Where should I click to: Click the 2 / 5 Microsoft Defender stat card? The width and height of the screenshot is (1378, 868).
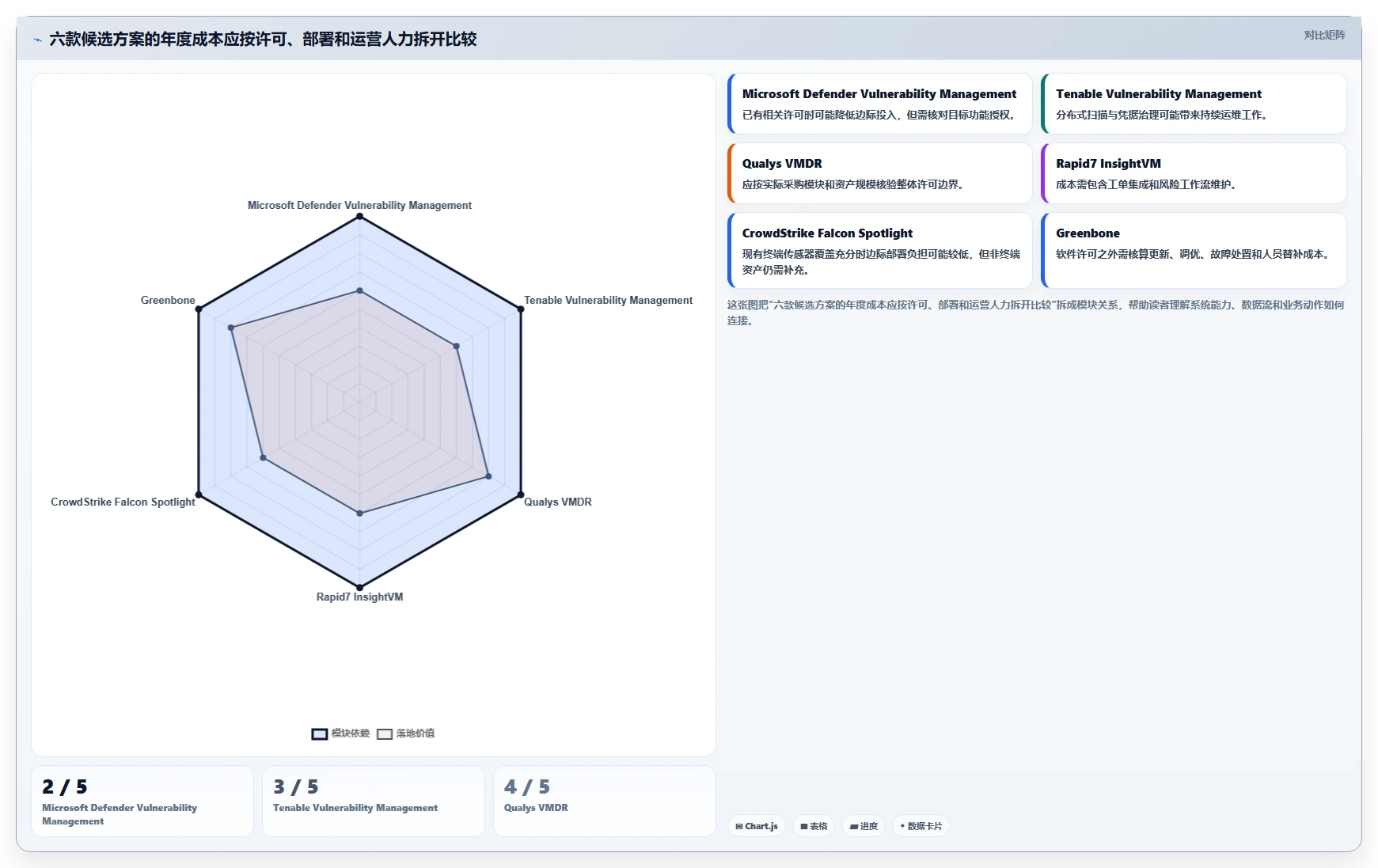coord(142,801)
